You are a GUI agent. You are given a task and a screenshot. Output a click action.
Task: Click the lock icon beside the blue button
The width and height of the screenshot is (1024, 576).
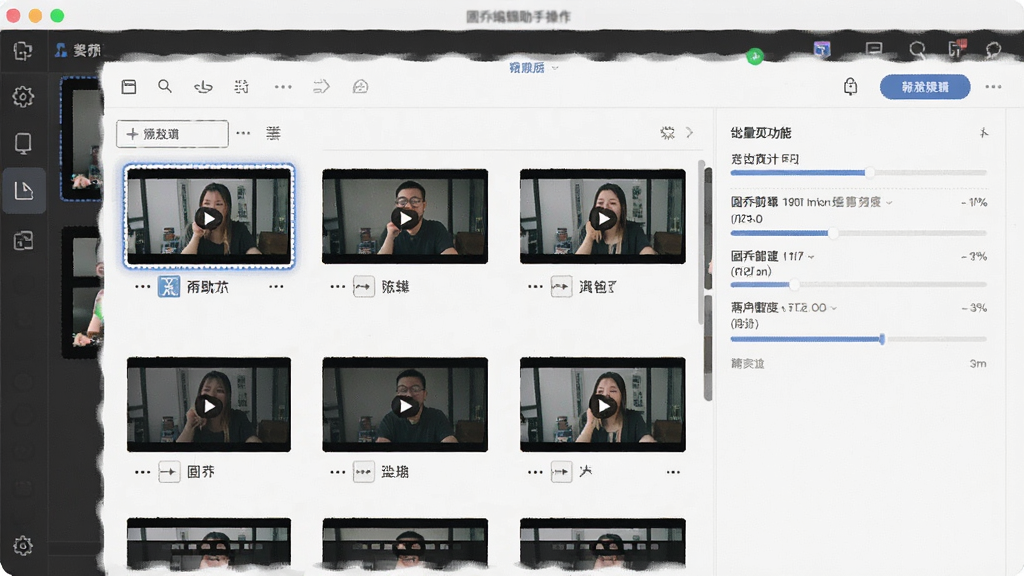click(850, 86)
